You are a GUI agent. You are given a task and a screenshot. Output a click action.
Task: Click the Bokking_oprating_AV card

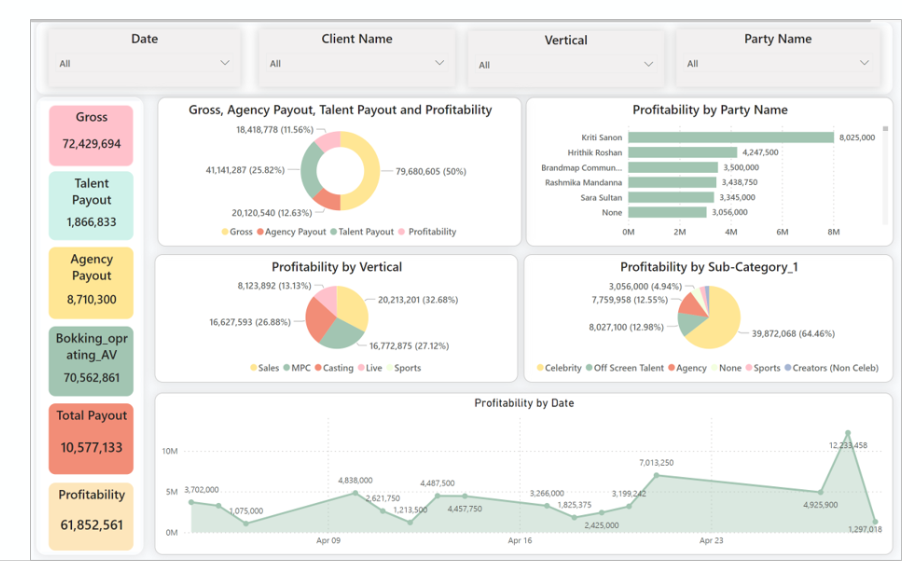click(91, 360)
